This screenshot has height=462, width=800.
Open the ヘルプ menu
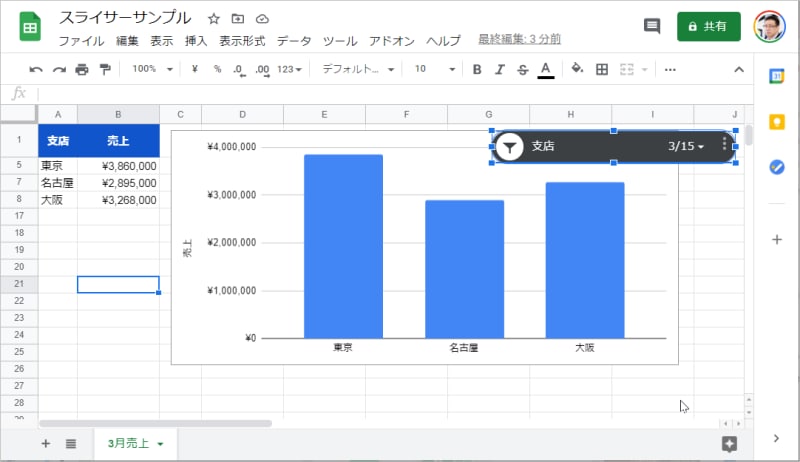click(x=443, y=41)
